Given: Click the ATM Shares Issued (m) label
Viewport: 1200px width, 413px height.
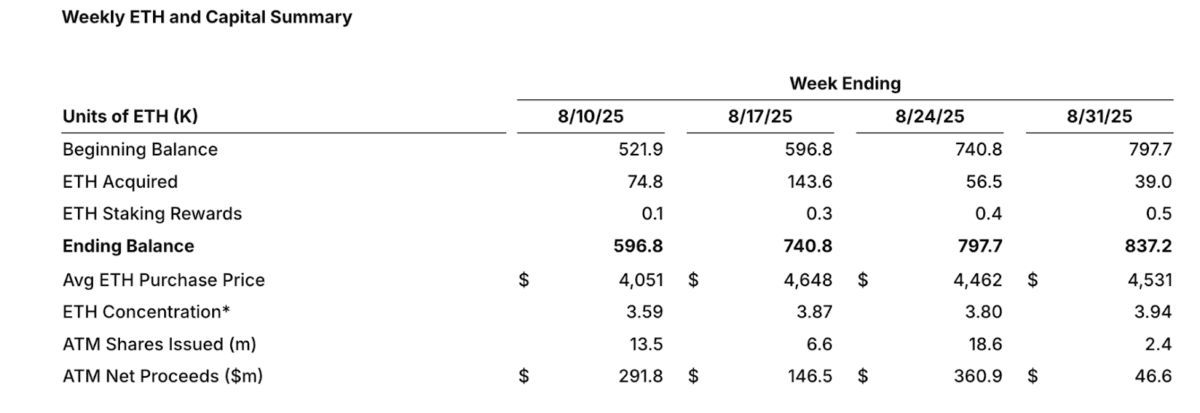Looking at the screenshot, I should tap(159, 343).
